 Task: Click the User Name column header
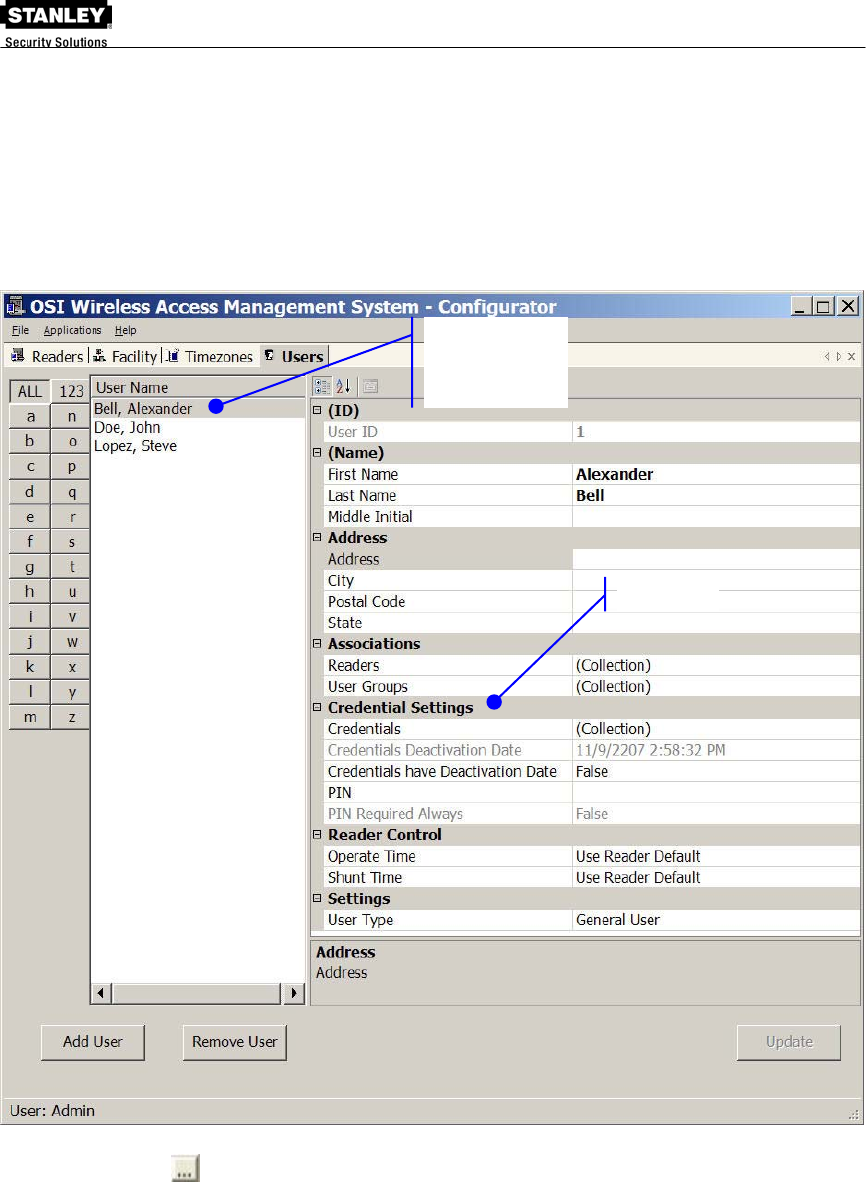[x=198, y=387]
